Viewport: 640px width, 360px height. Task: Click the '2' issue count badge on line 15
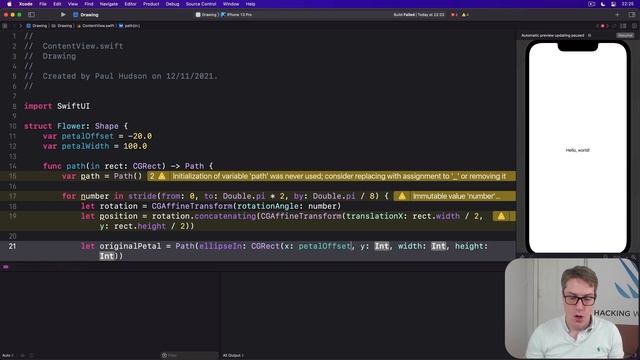pos(152,176)
